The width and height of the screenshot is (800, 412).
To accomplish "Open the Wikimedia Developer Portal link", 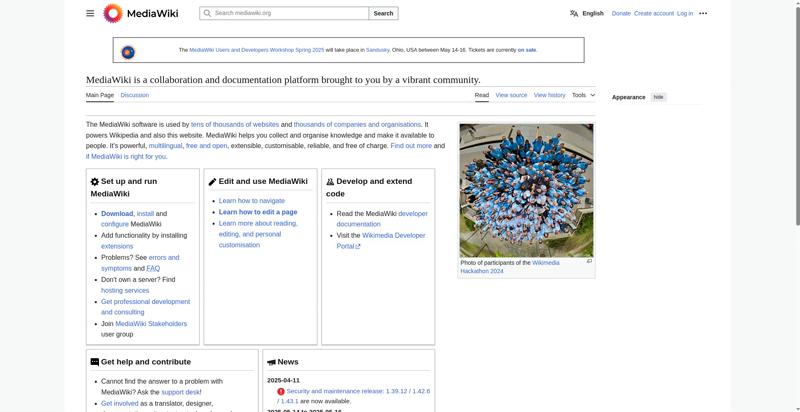I will pyautogui.click(x=381, y=241).
